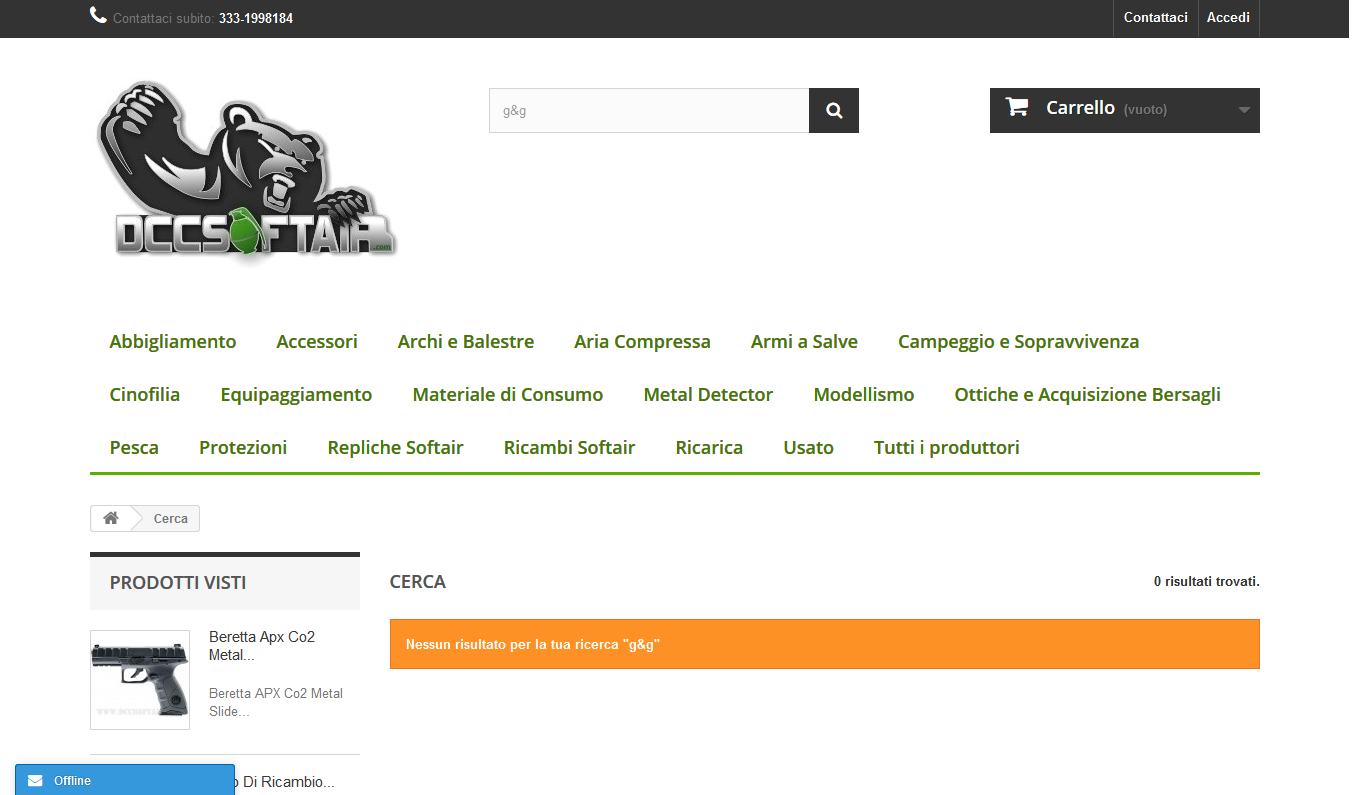Open Ottiche e Acquisizione Bersagli category

tap(1088, 394)
